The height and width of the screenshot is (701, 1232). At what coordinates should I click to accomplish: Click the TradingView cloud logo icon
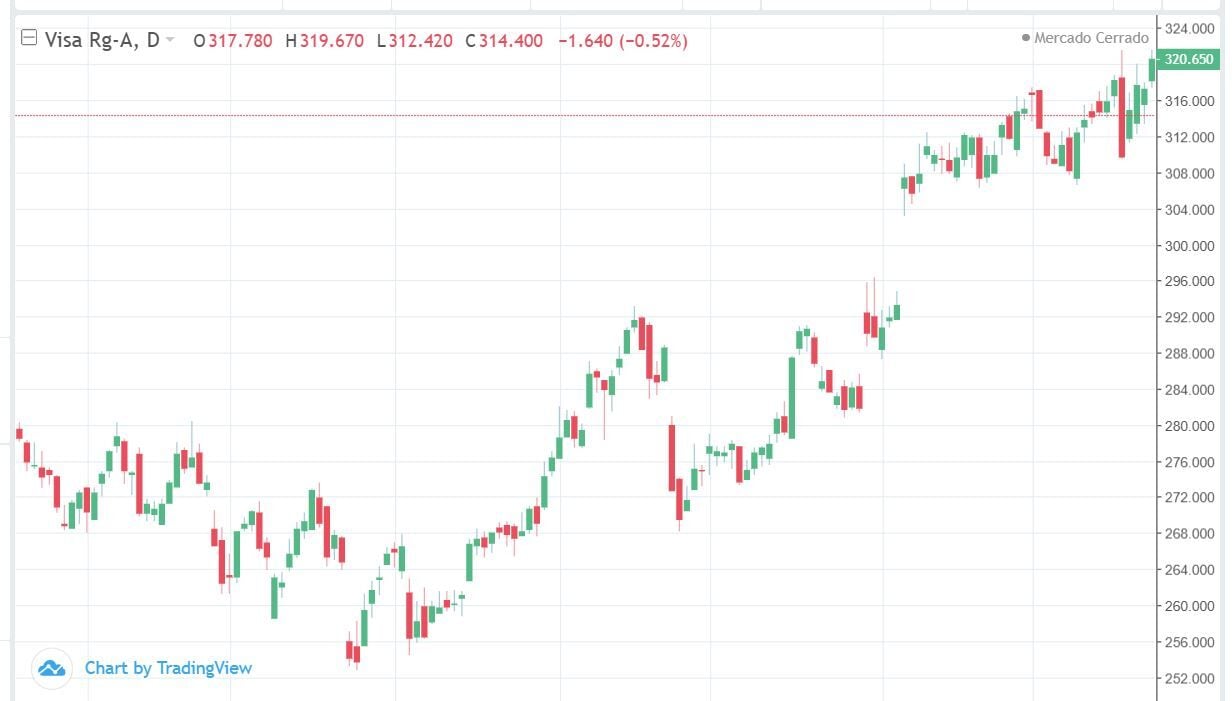(51, 668)
